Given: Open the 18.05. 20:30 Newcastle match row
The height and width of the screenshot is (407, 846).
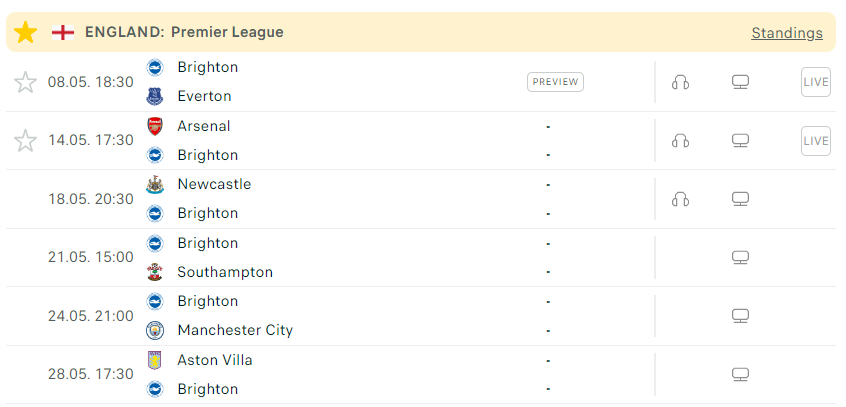Looking at the screenshot, I should tap(421, 199).
